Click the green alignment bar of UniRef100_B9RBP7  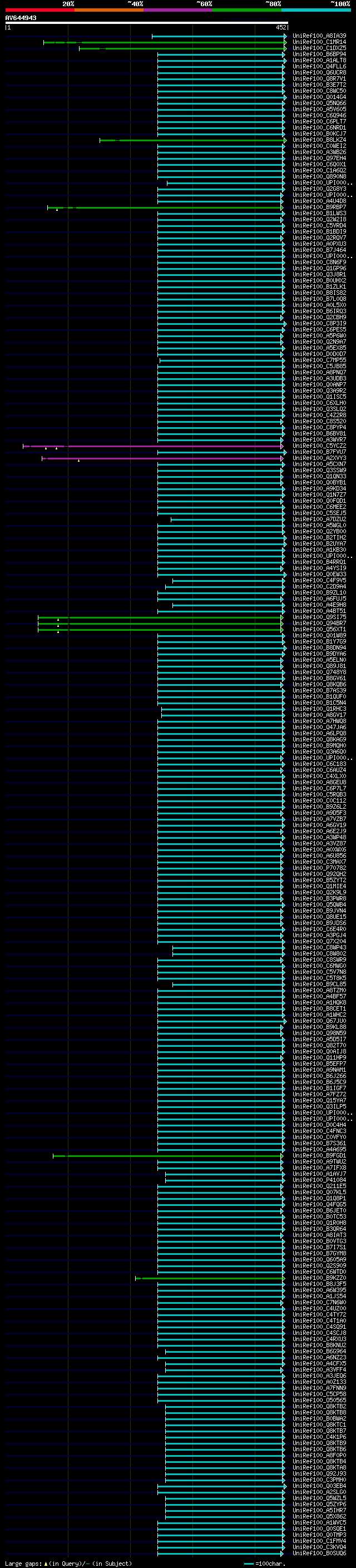pyautogui.click(x=165, y=207)
